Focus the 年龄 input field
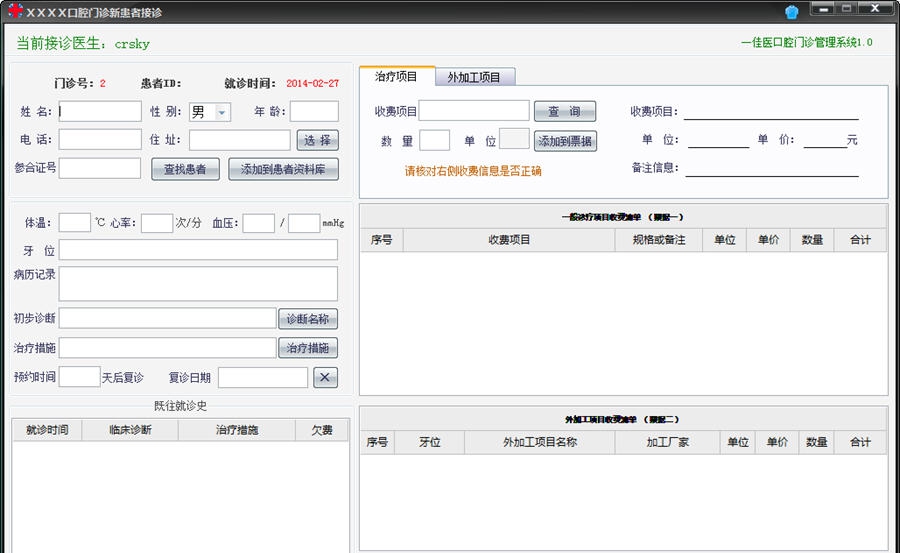Screen dimensions: 900x553 point(314,111)
